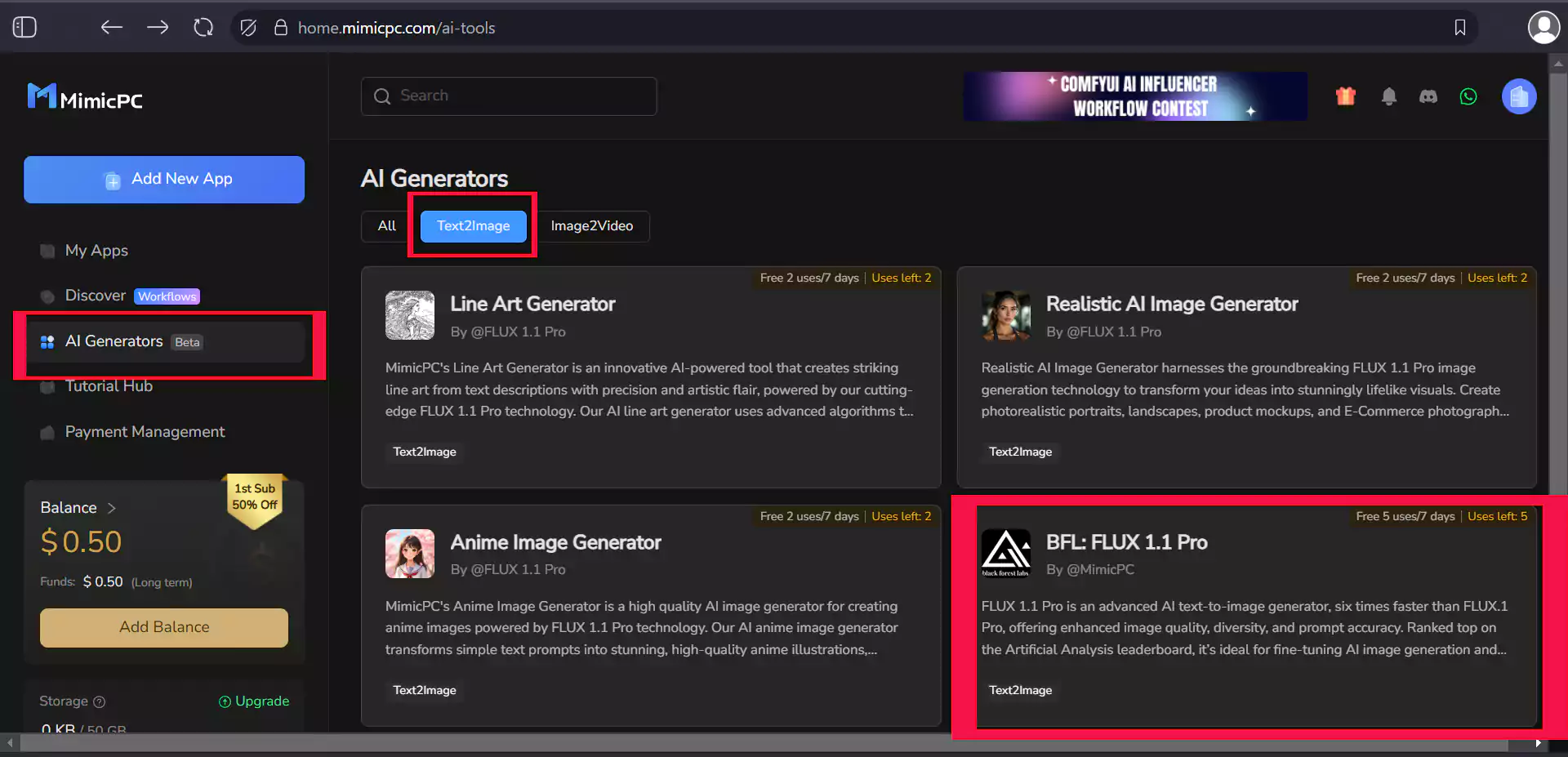This screenshot has width=1568, height=757.
Task: Click the shield icon in address bar
Action: 248,28
